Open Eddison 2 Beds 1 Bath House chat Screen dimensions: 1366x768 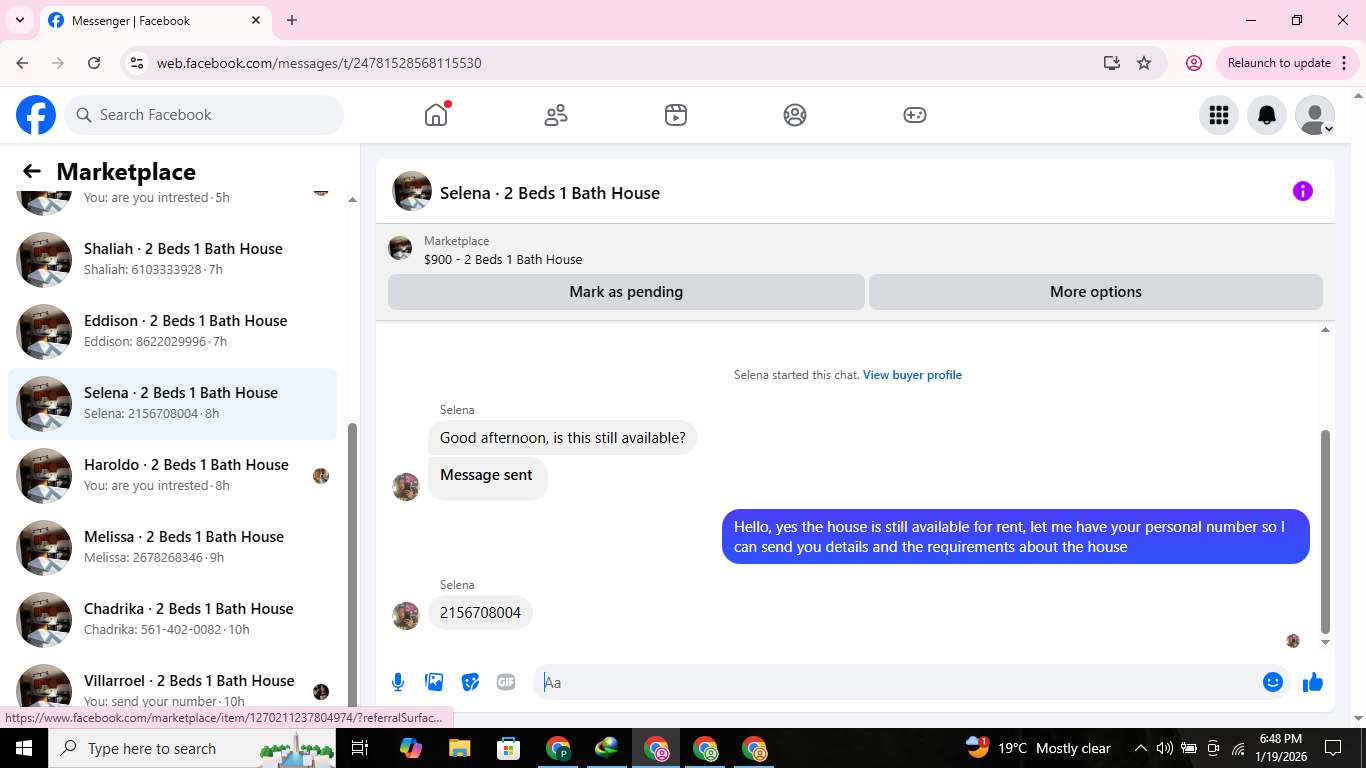(173, 332)
